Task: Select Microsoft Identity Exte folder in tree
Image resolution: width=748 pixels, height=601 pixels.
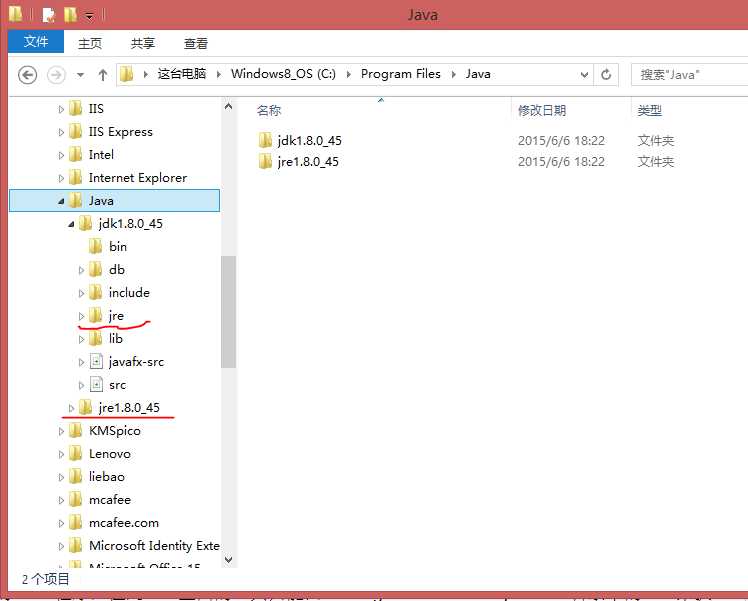Action: click(x=154, y=545)
